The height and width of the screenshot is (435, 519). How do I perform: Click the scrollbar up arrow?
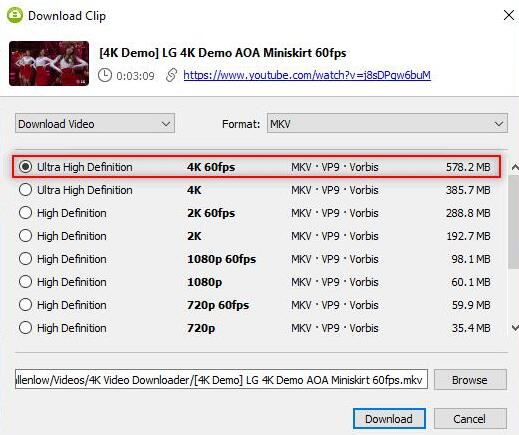[515, 167]
